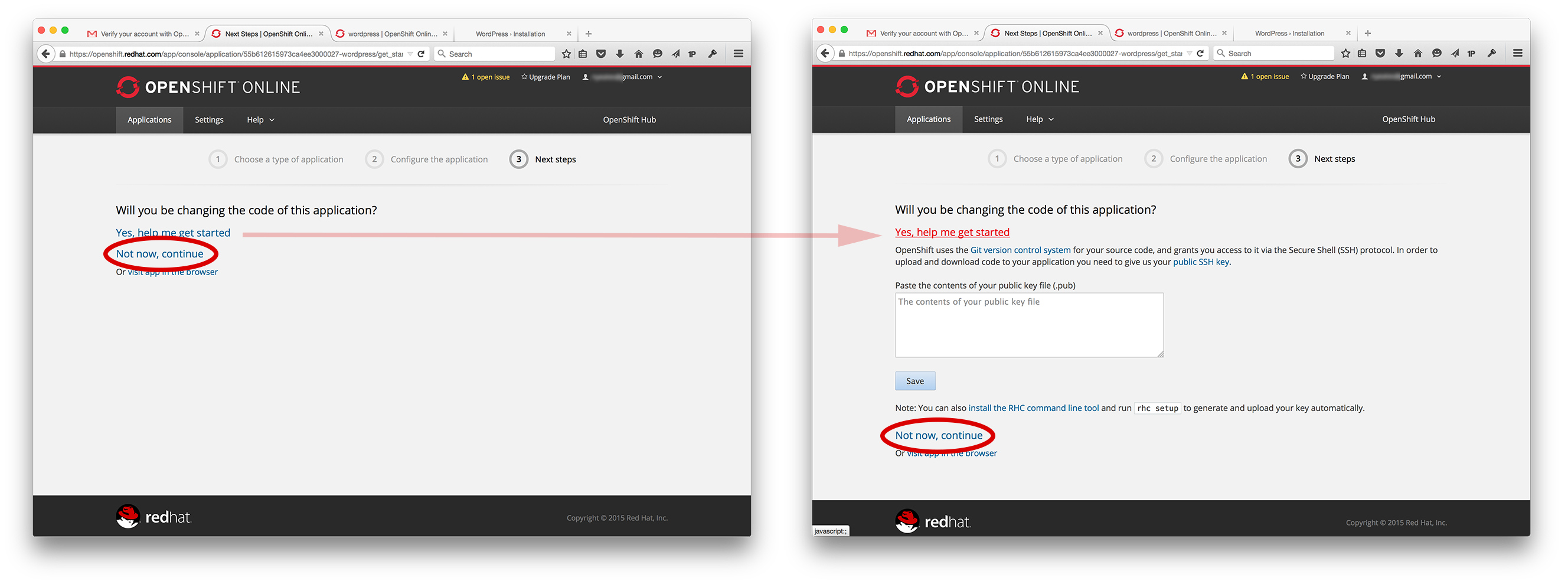This screenshot has width=1568, height=584.
Task: Open Settings nav item in right window
Action: [x=988, y=119]
